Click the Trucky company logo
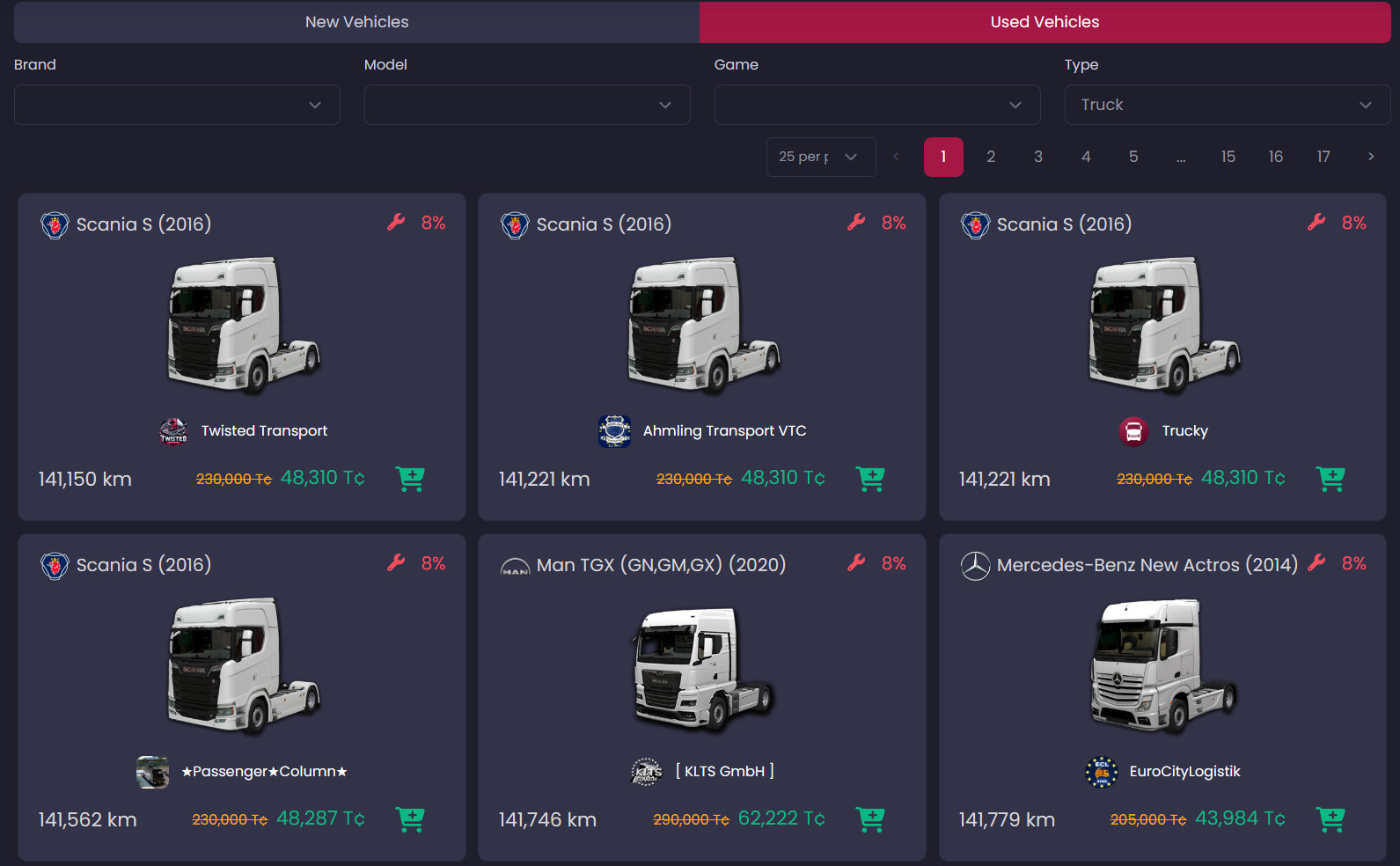1400x866 pixels. click(1133, 431)
